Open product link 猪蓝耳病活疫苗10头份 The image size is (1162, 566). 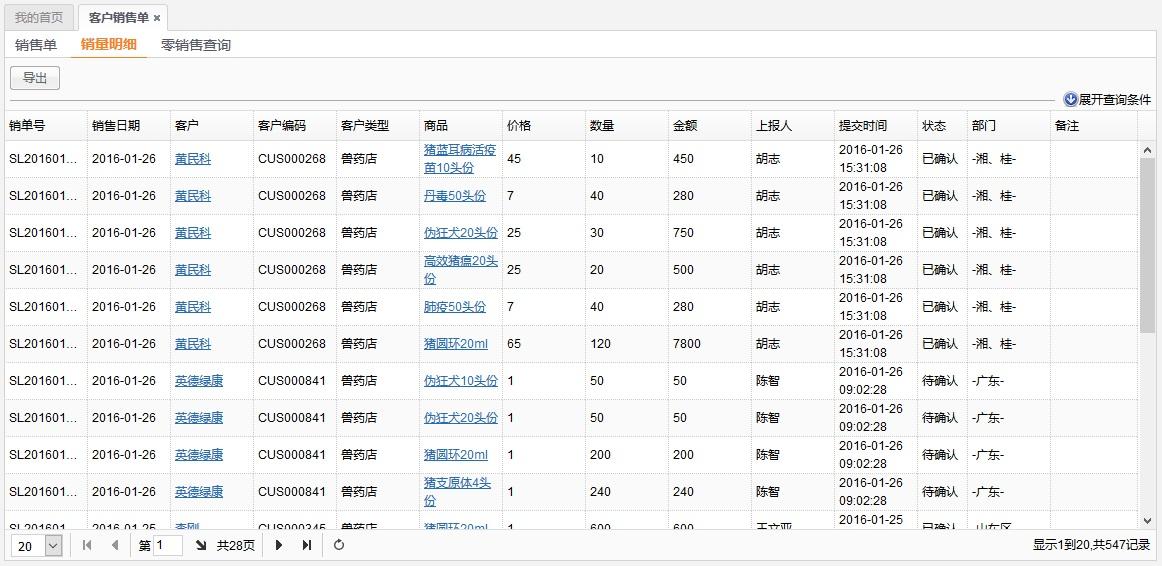tap(460, 159)
